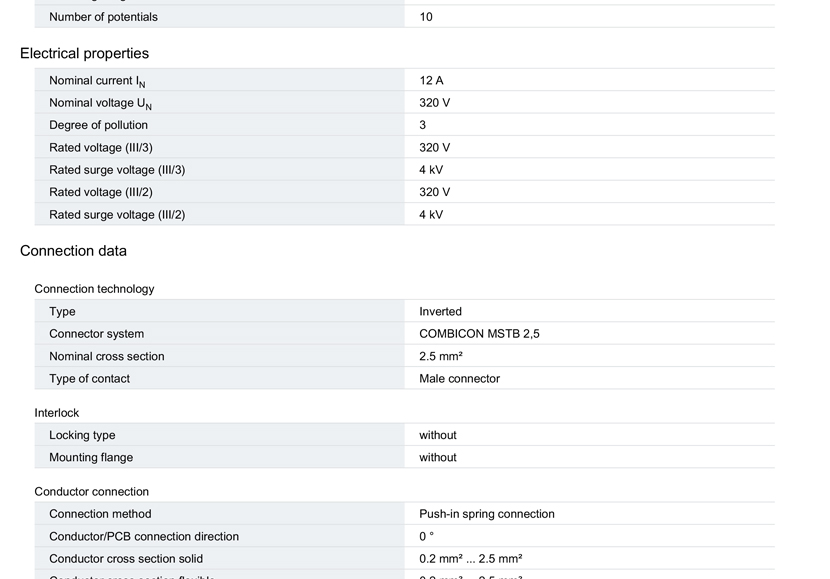
Task: Click the Connection data section heading
Action: 73,251
